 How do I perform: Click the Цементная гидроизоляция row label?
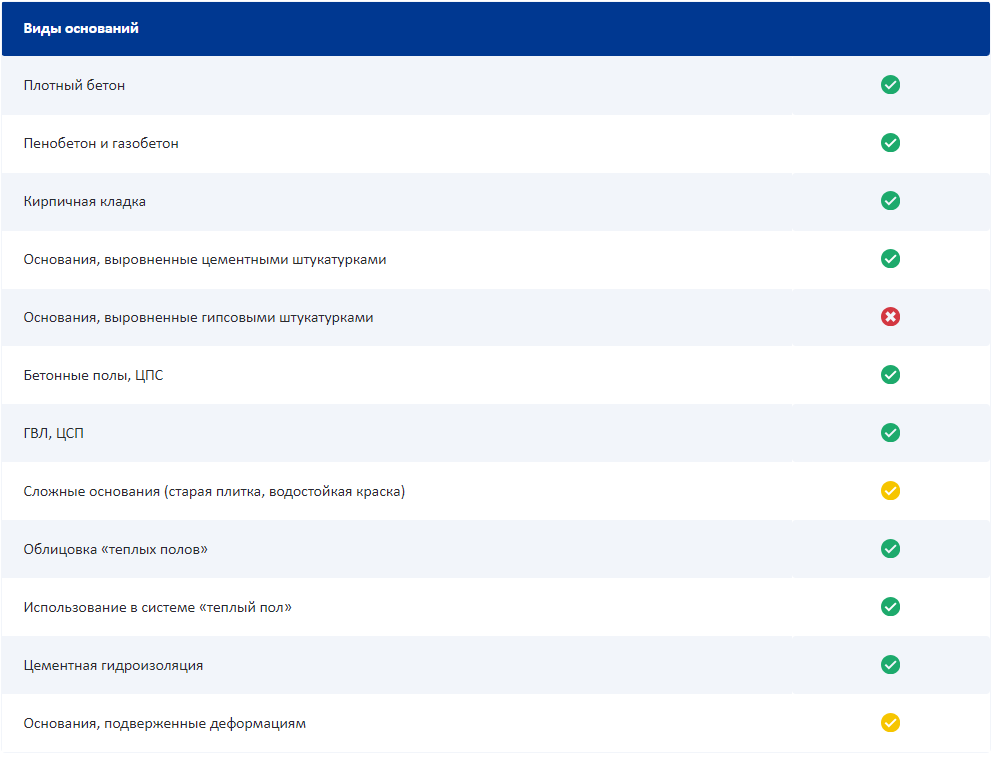tap(113, 666)
